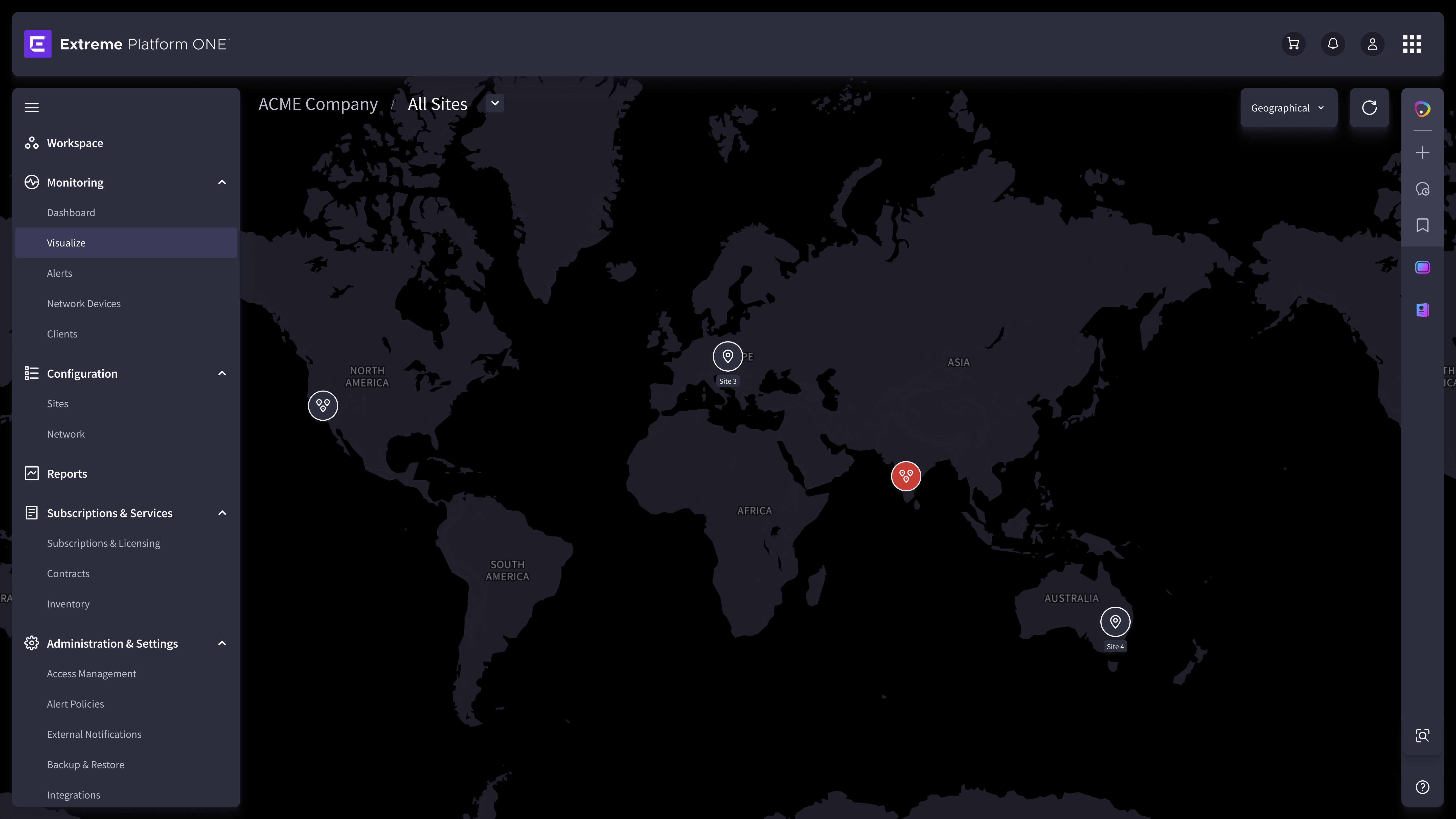Click the Reports chart icon

(x=32, y=473)
